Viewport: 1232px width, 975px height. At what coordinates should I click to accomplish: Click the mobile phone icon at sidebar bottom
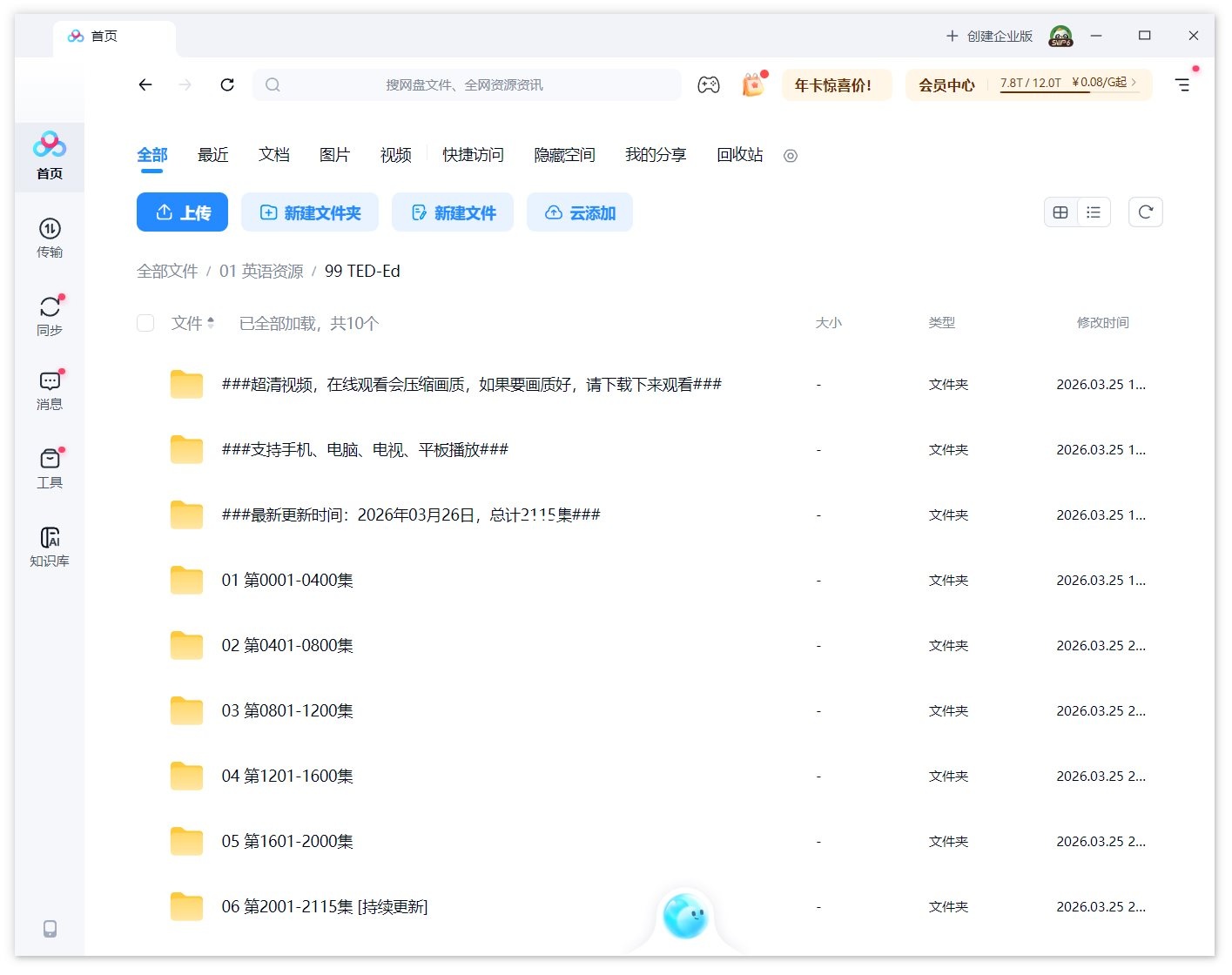50,929
